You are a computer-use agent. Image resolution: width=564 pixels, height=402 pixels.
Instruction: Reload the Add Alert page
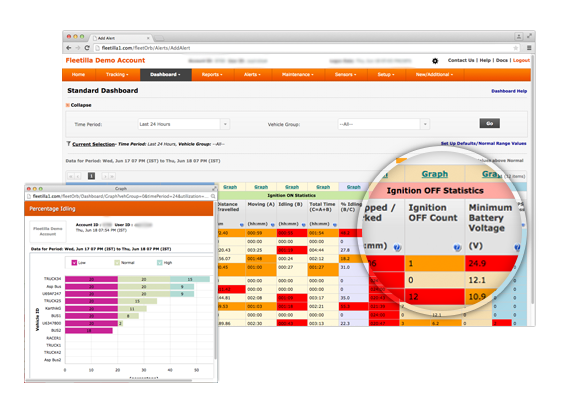click(87, 48)
